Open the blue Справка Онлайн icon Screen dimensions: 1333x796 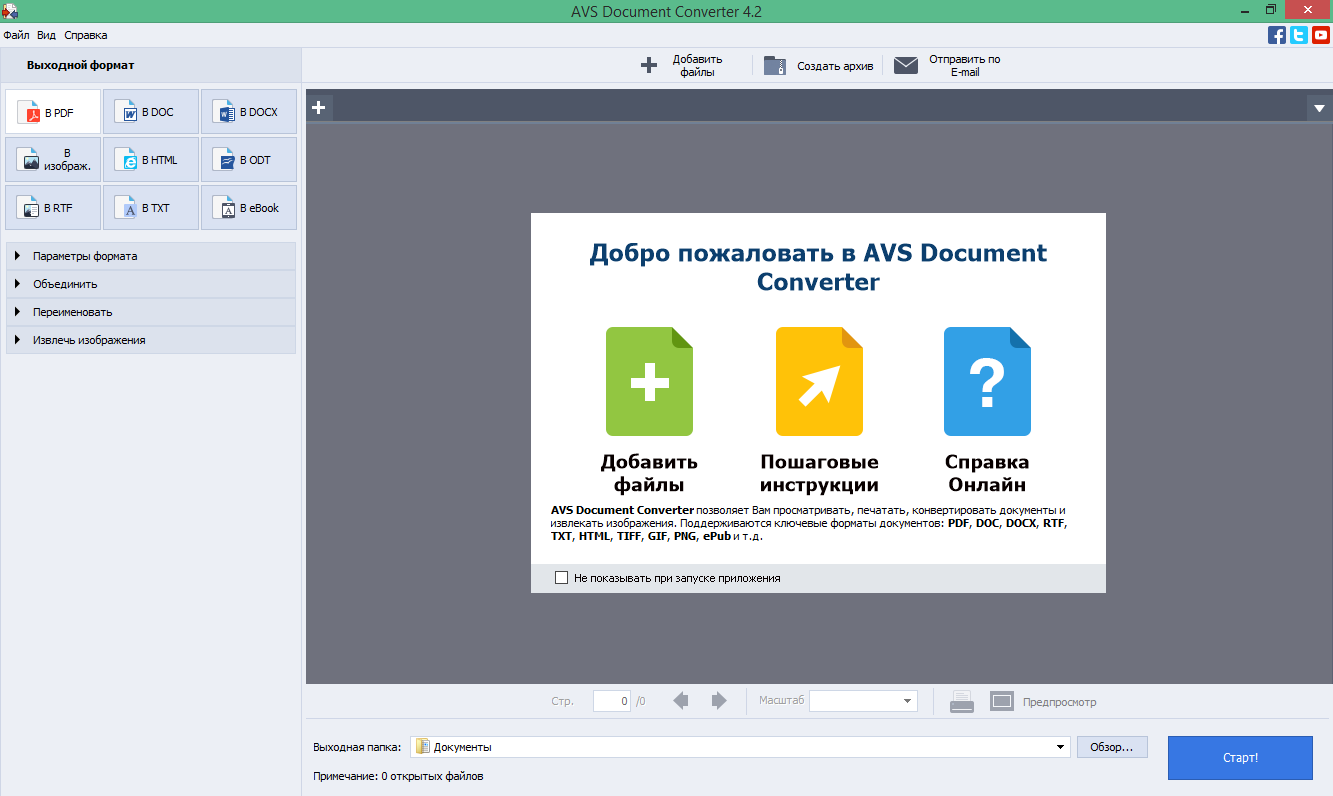pyautogui.click(x=987, y=382)
